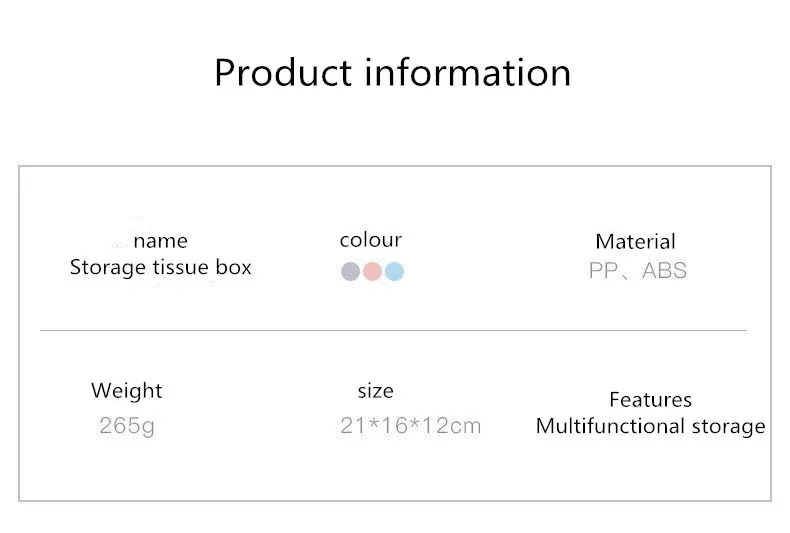The width and height of the screenshot is (790, 533).
Task: Select the '265g' weight value
Action: 127,426
